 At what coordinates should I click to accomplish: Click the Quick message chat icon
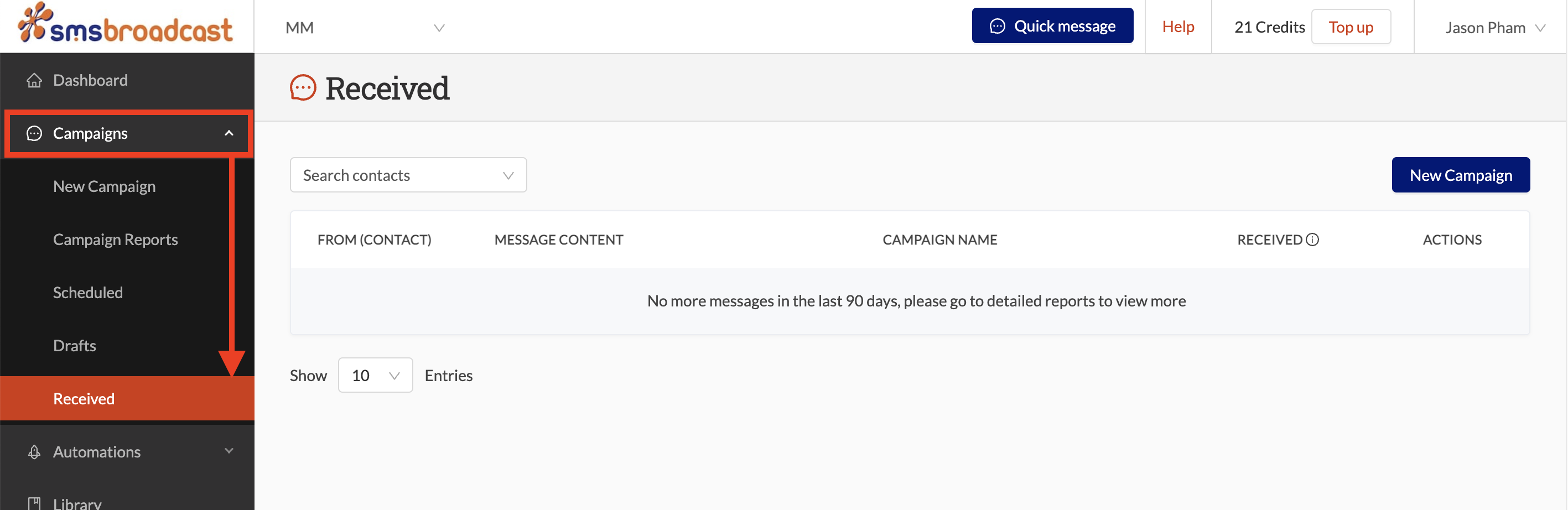(x=998, y=25)
